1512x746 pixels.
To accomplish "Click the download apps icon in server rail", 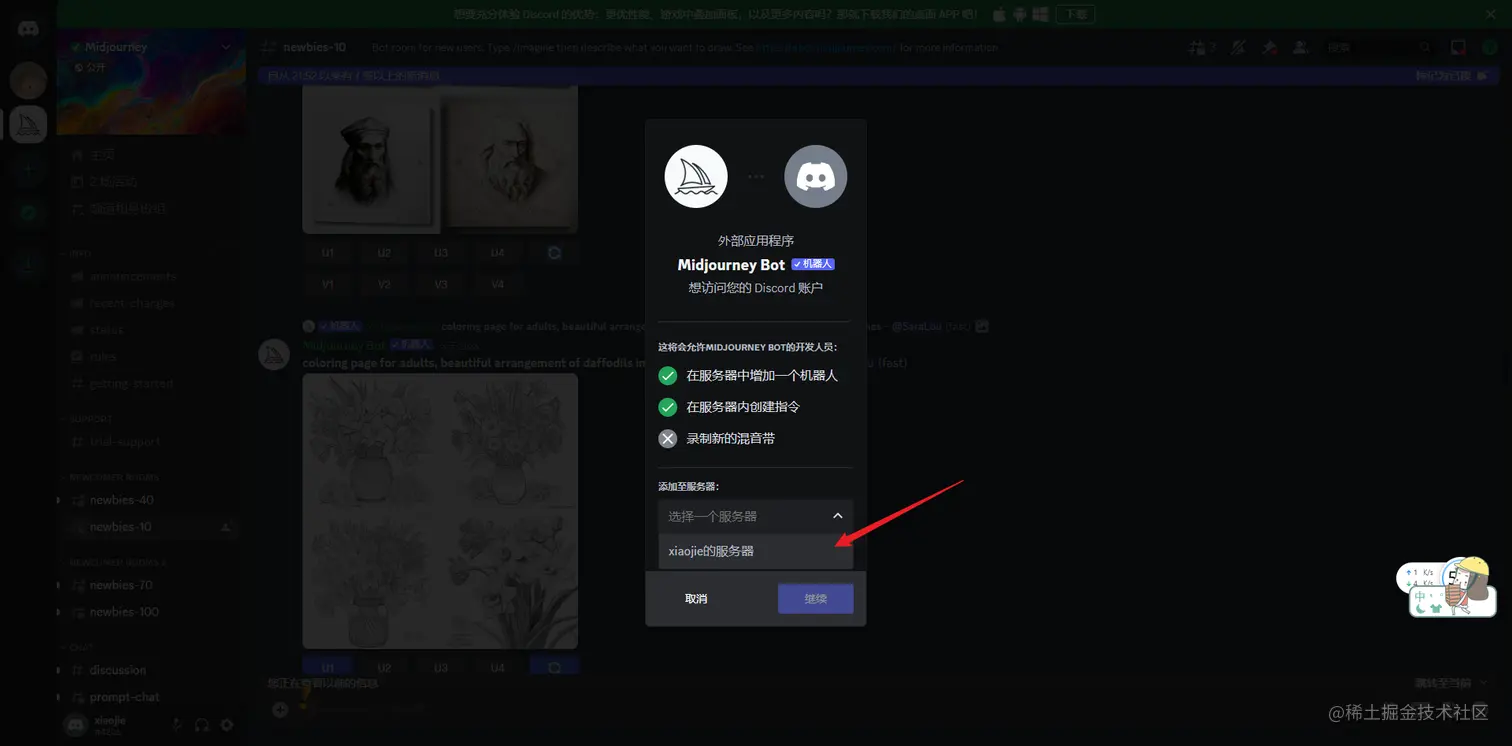I will click(x=28, y=265).
